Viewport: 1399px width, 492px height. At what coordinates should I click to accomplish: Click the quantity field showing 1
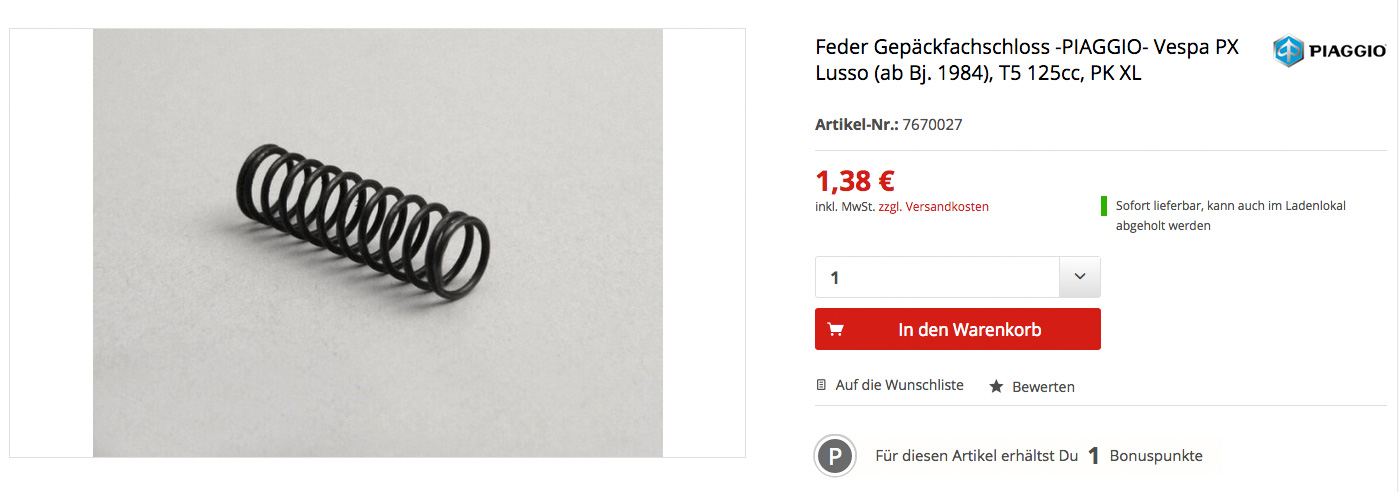click(937, 277)
